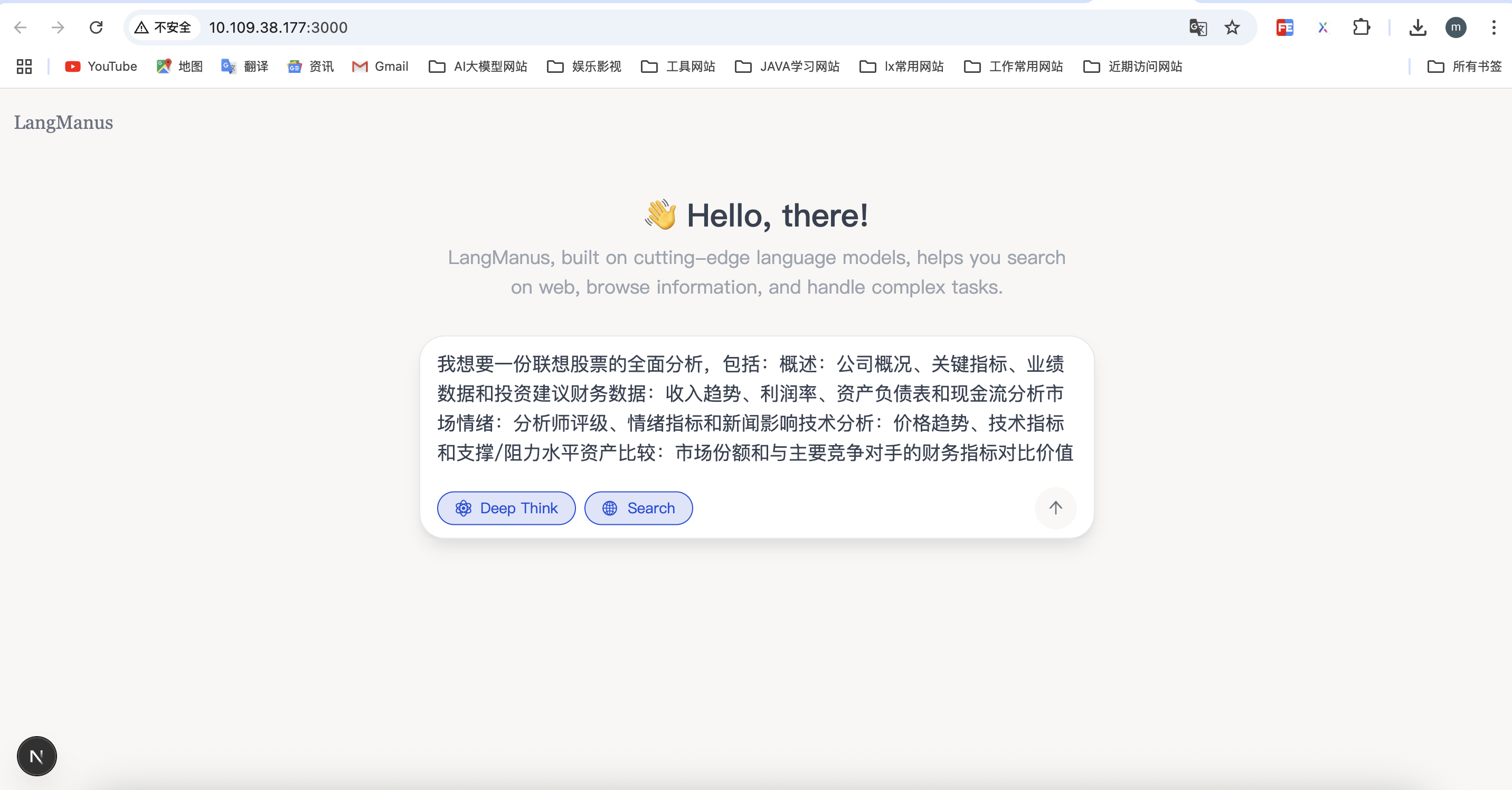The image size is (1512, 790).
Task: Bookmark this page with the star icon
Action: (x=1232, y=27)
